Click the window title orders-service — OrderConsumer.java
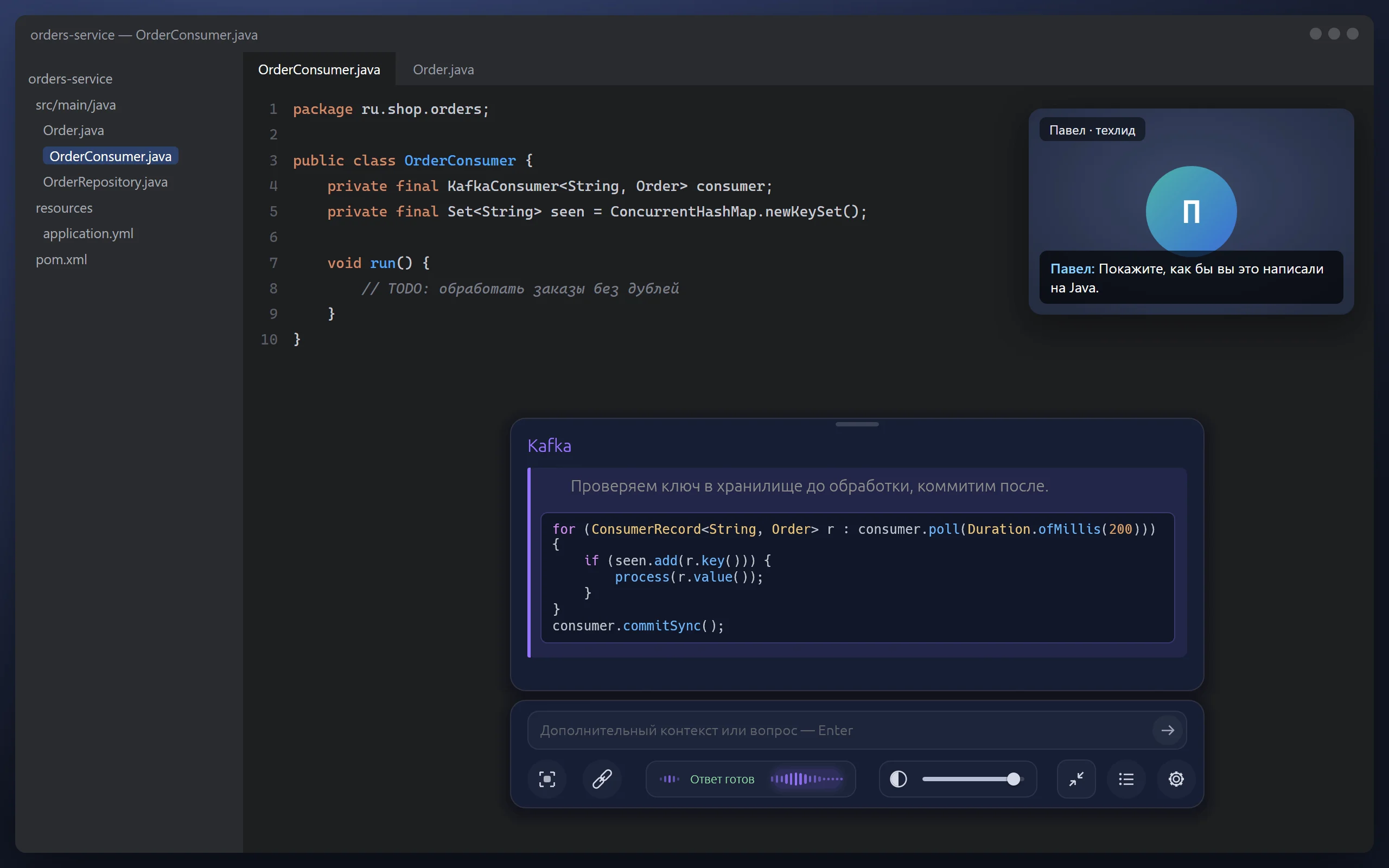Screen dimensions: 1389x868 pos(144,34)
